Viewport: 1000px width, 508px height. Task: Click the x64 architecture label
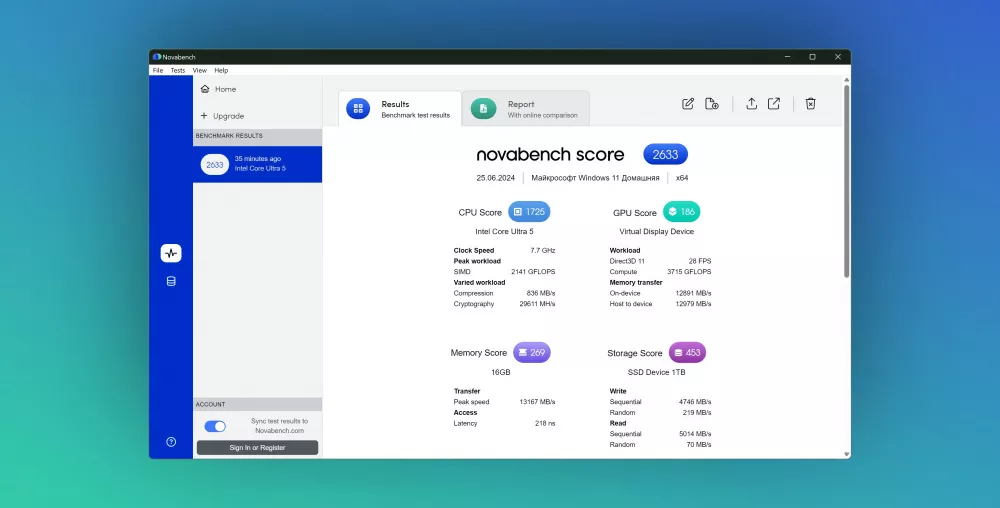coord(682,178)
